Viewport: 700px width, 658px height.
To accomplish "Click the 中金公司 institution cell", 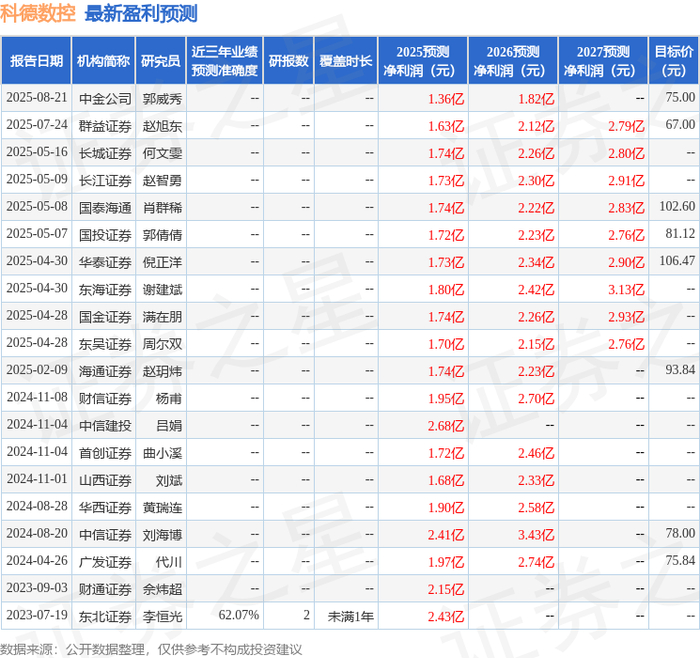I will click(105, 99).
